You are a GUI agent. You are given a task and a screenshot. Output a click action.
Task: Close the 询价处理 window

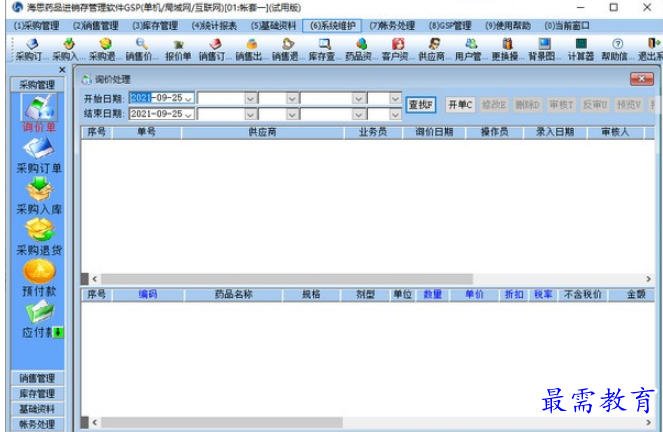[x=641, y=79]
